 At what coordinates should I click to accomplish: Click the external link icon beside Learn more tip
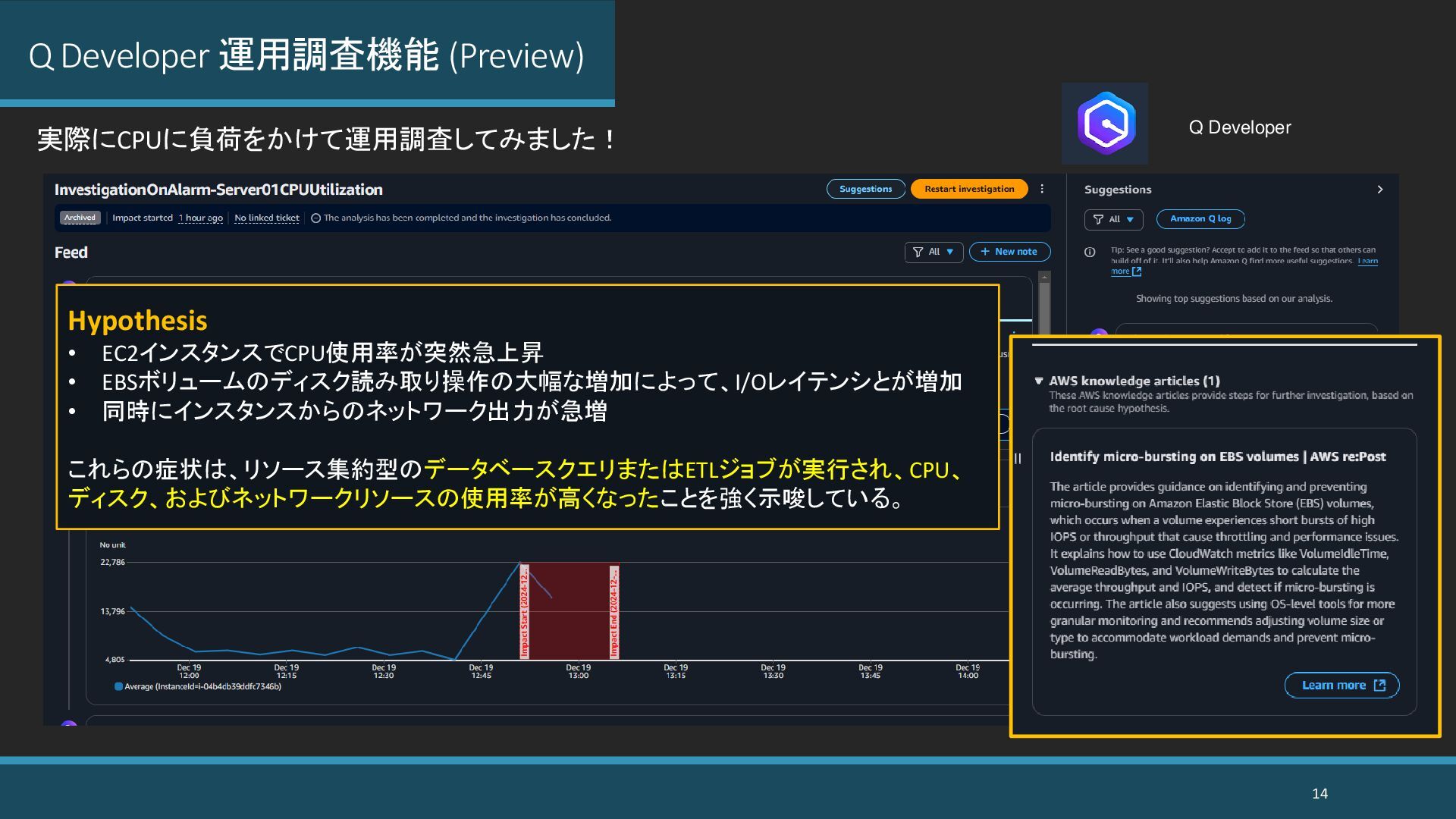point(1137,271)
